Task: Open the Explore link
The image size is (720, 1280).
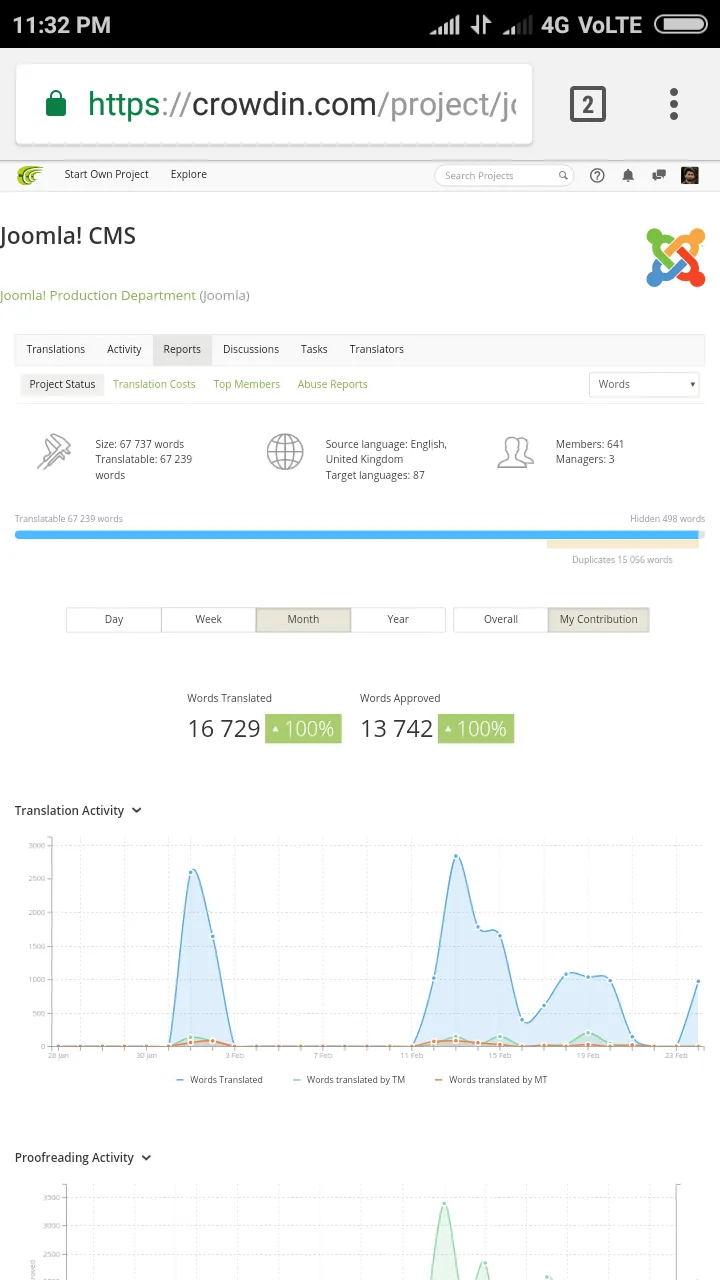Action: pyautogui.click(x=189, y=174)
